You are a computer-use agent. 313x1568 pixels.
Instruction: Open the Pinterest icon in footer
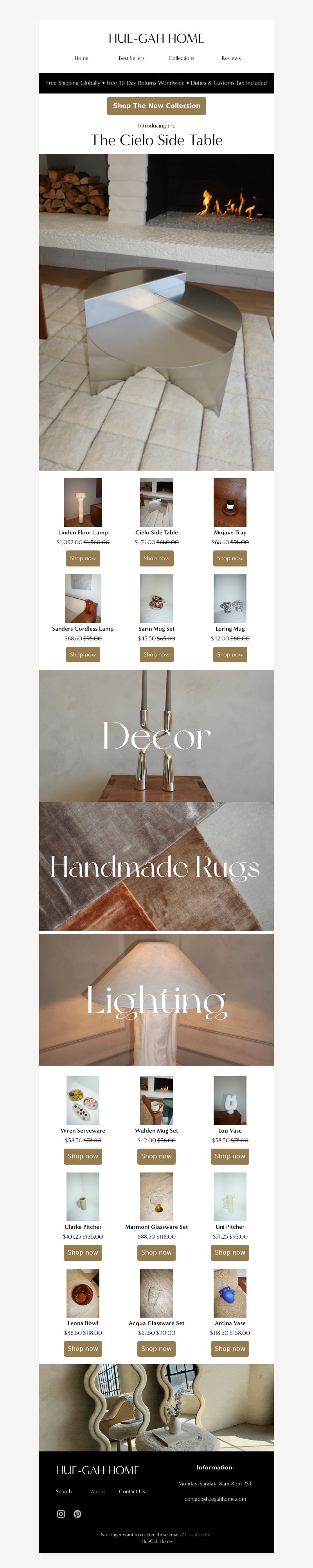click(x=77, y=1514)
